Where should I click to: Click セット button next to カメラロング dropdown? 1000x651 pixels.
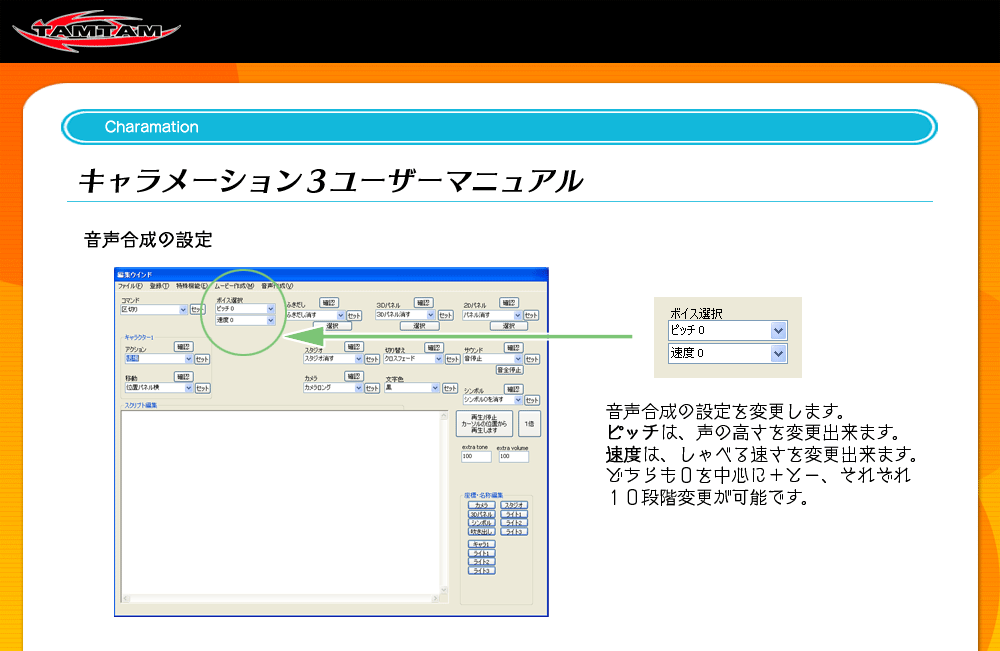372,388
